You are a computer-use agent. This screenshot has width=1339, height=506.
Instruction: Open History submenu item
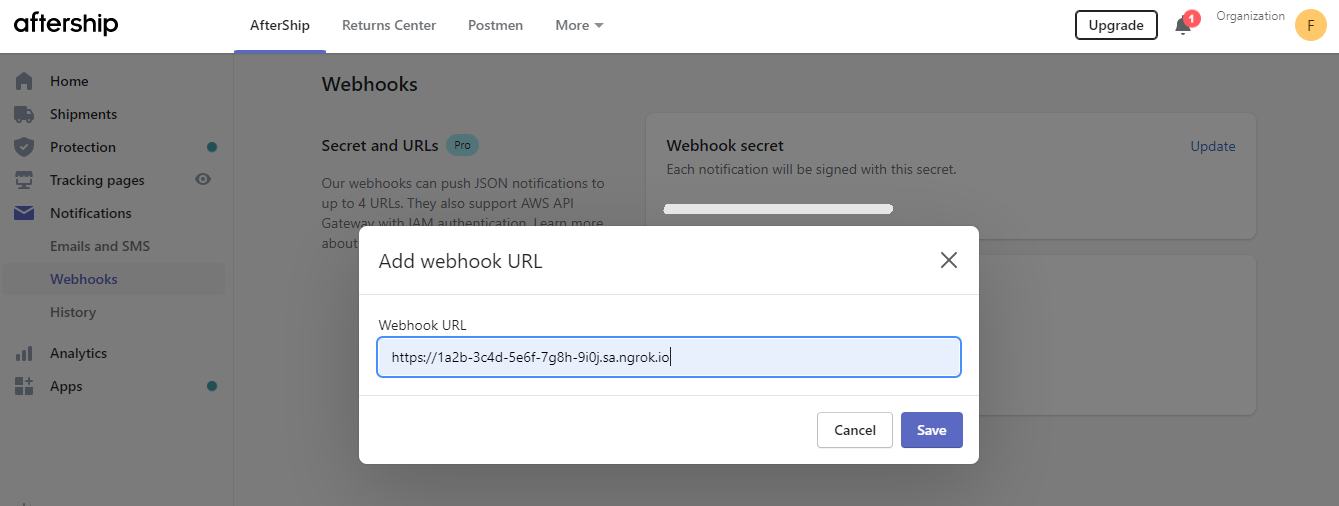(73, 312)
